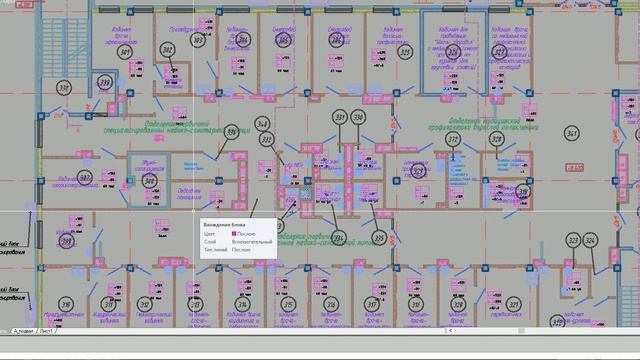The width and height of the screenshot is (640, 360).
Task: Select room marker circle 312
Action: pos(145,304)
